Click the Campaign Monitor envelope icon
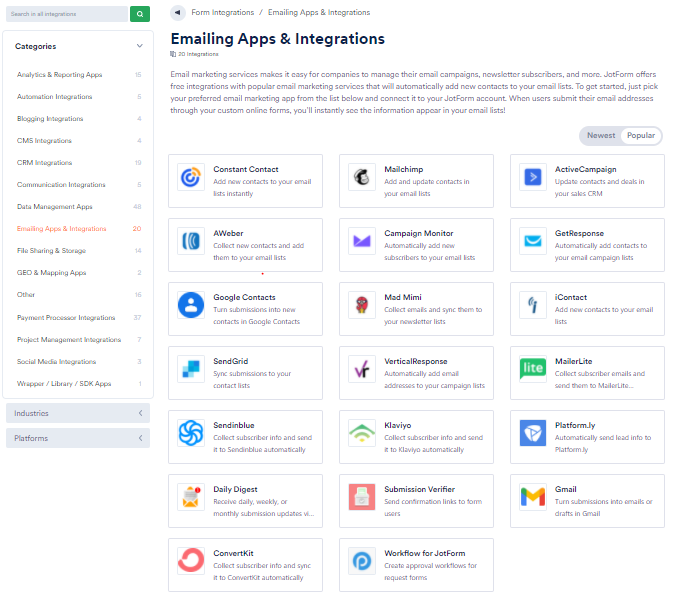This screenshot has height=595, width=678. pos(361,241)
